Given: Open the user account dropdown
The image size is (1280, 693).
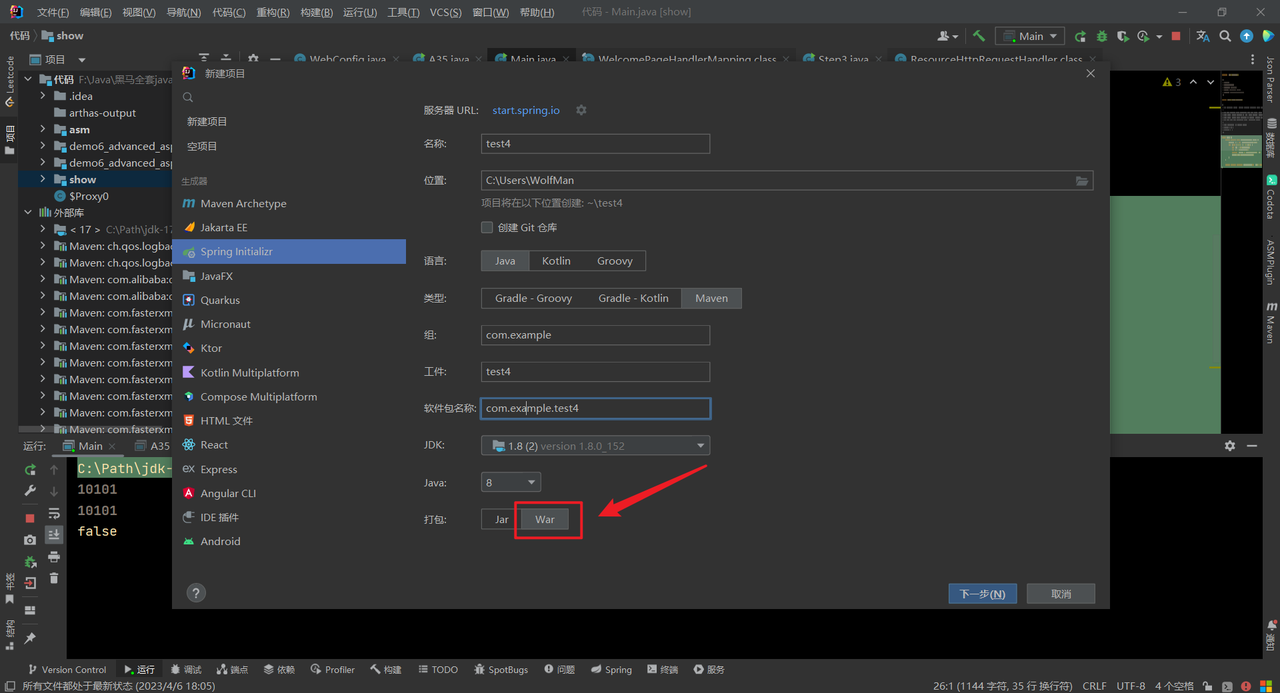Looking at the screenshot, I should [x=948, y=36].
